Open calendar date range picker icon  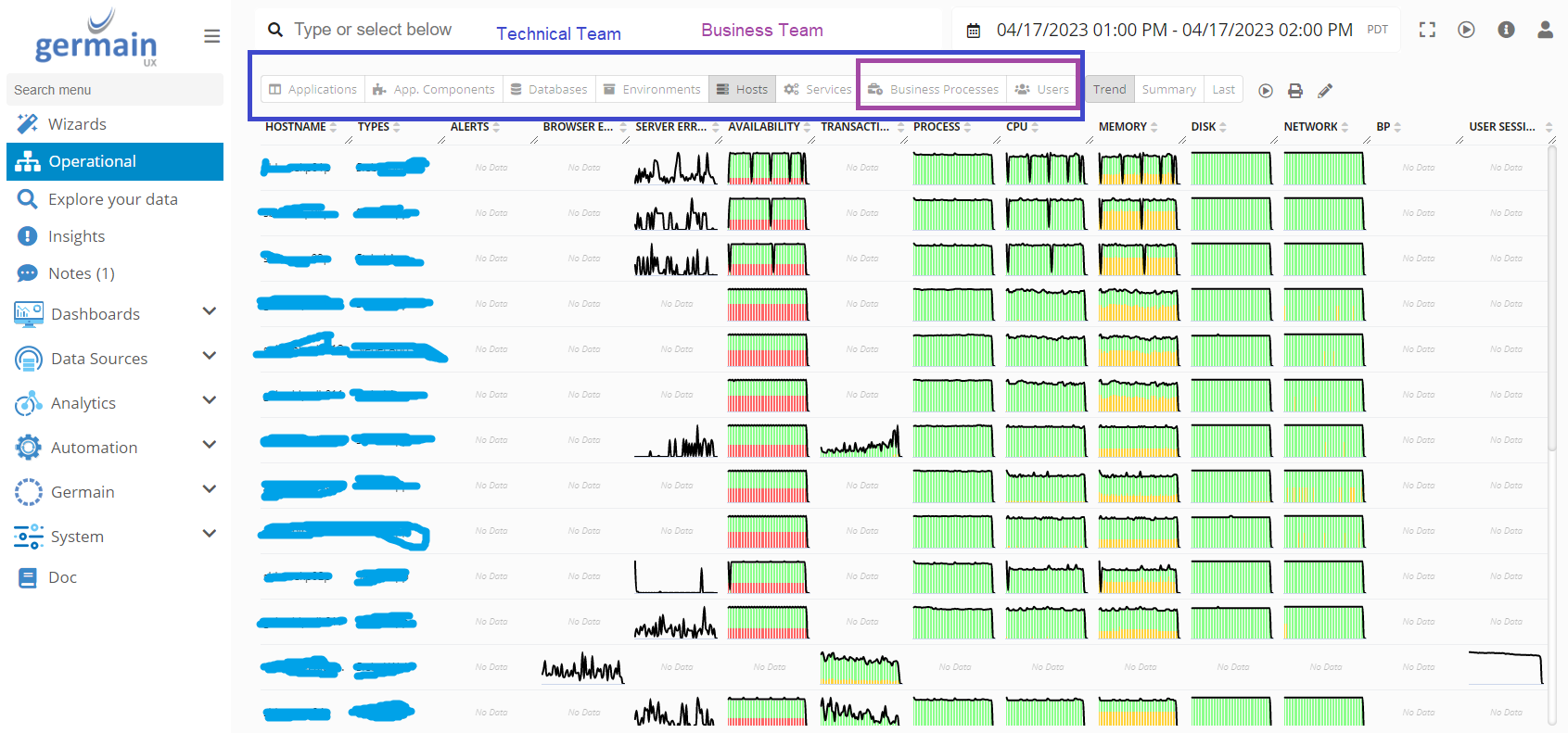[x=974, y=31]
